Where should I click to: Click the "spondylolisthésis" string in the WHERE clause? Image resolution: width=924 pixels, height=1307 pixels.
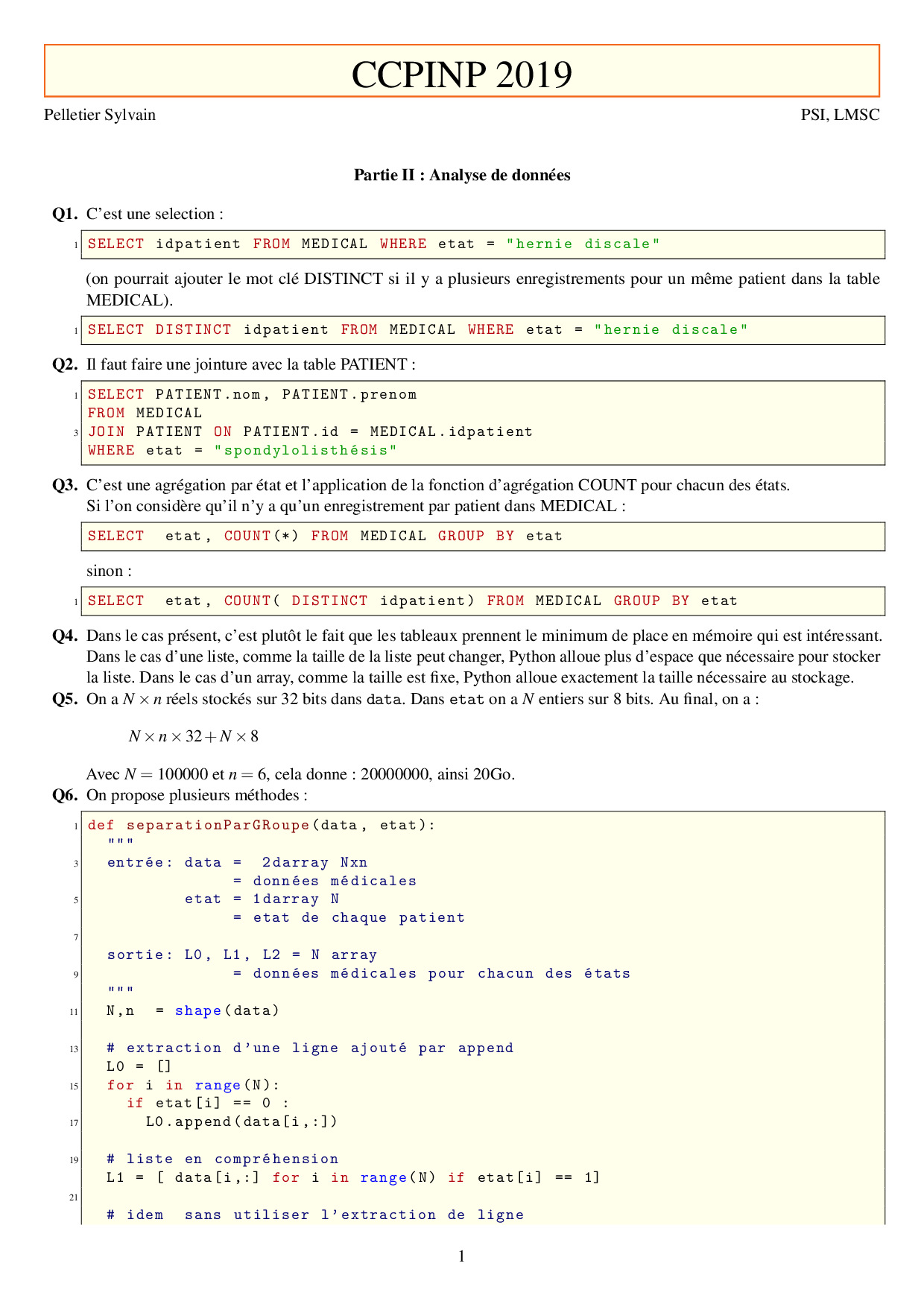(x=306, y=450)
